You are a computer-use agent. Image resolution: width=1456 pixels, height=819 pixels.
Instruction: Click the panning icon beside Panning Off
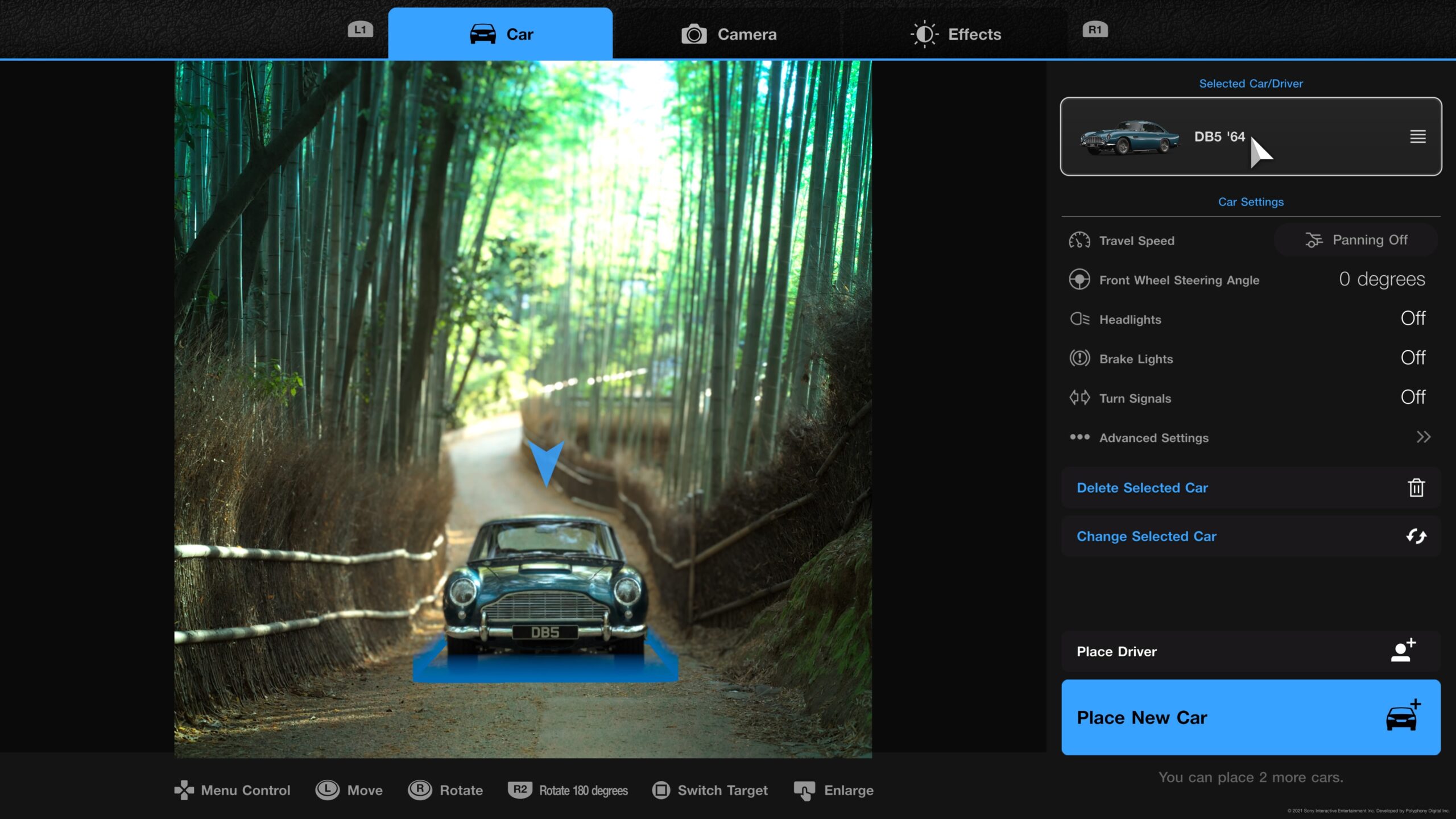click(x=1313, y=240)
